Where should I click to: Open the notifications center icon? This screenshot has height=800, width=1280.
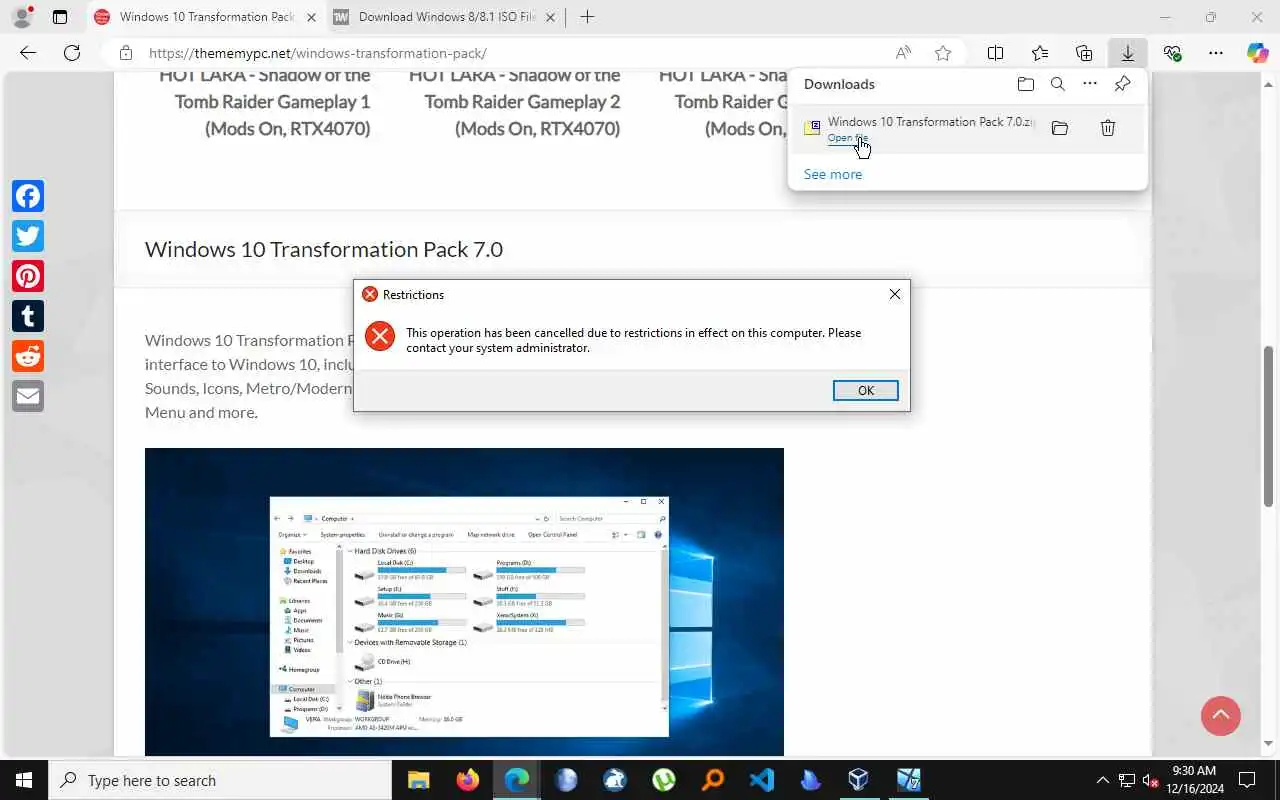click(1247, 780)
